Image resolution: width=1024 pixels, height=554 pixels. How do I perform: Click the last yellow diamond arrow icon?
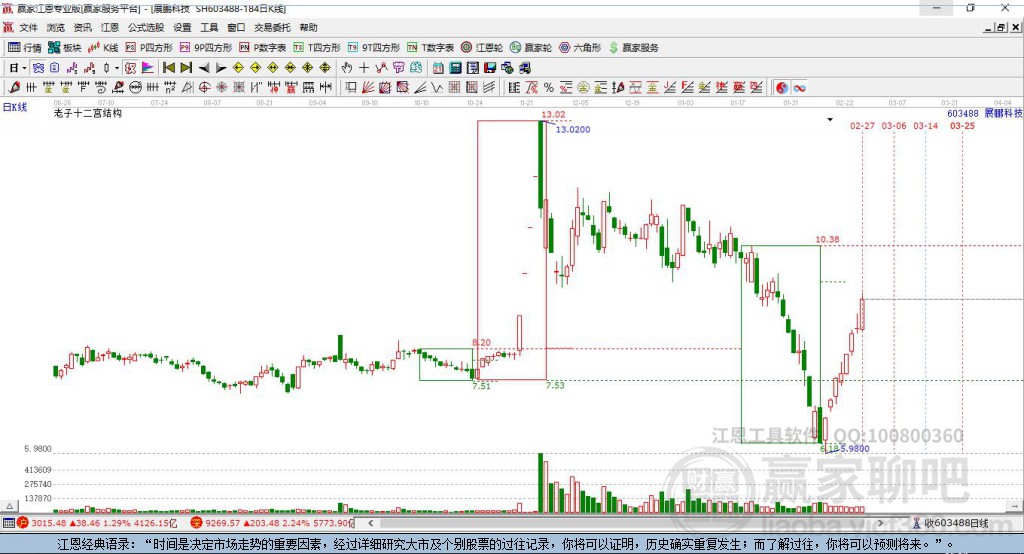pos(325,68)
